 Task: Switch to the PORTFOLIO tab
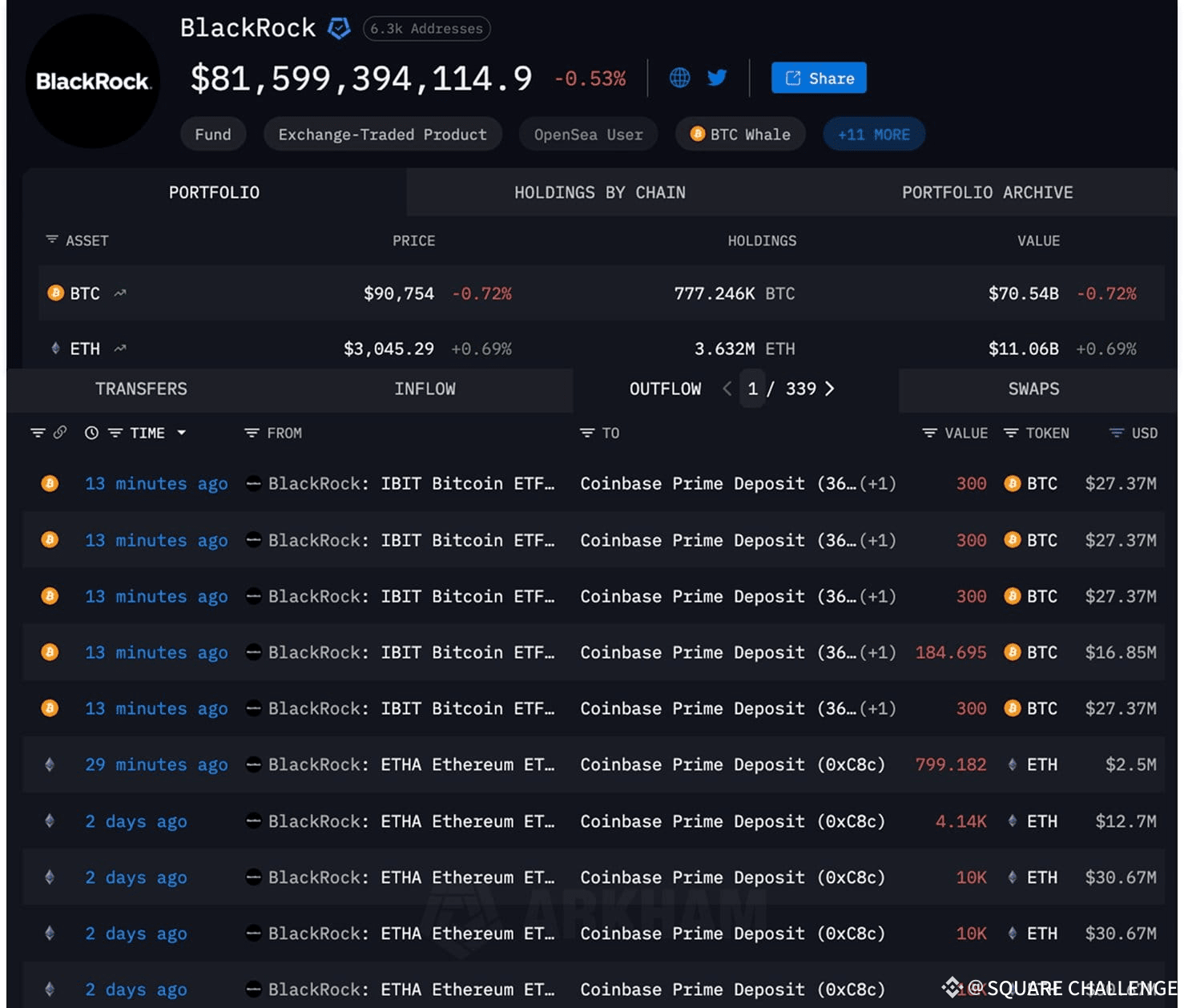pyautogui.click(x=214, y=192)
